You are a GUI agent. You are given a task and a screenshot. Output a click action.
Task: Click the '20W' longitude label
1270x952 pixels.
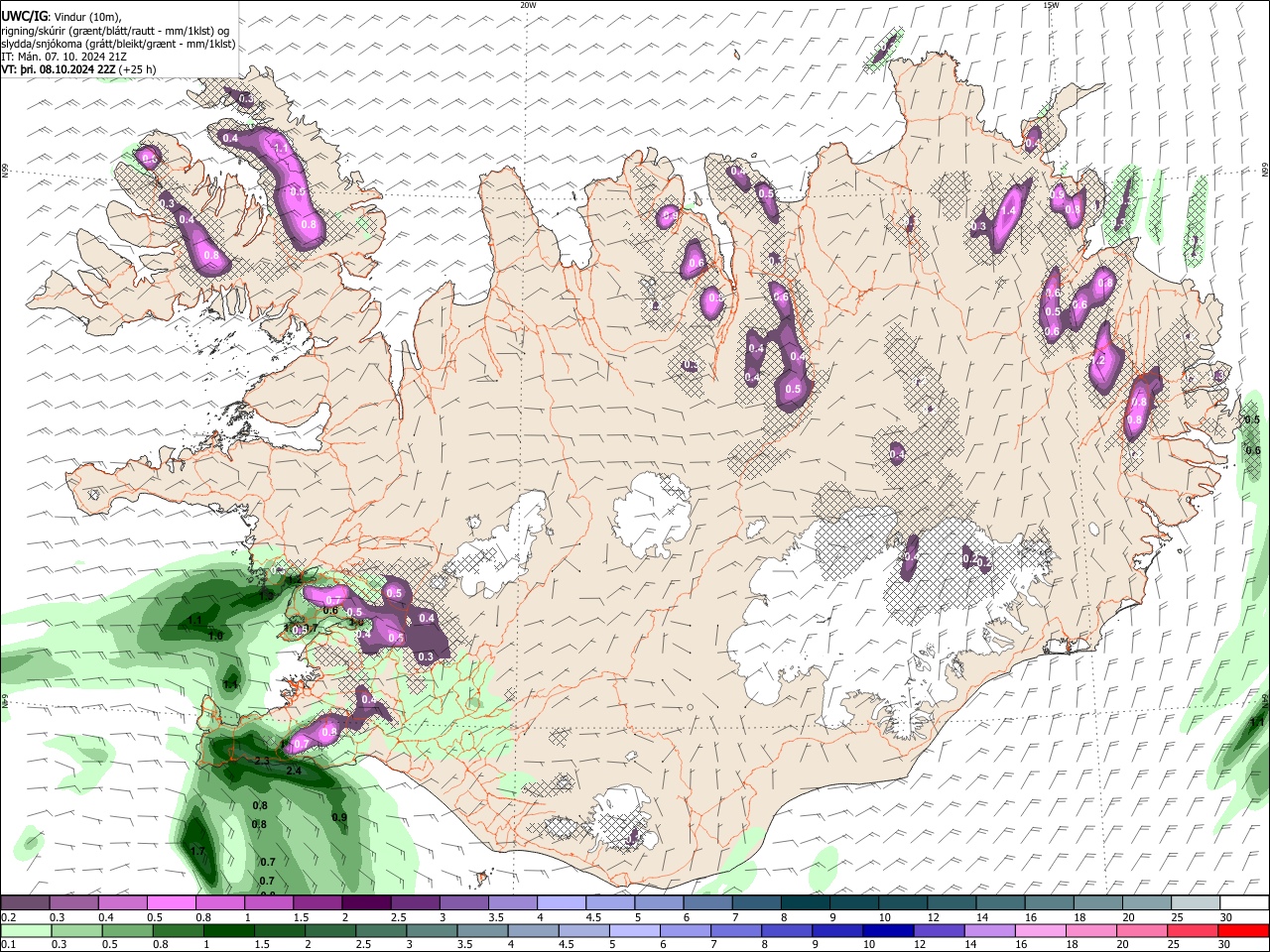click(x=528, y=5)
